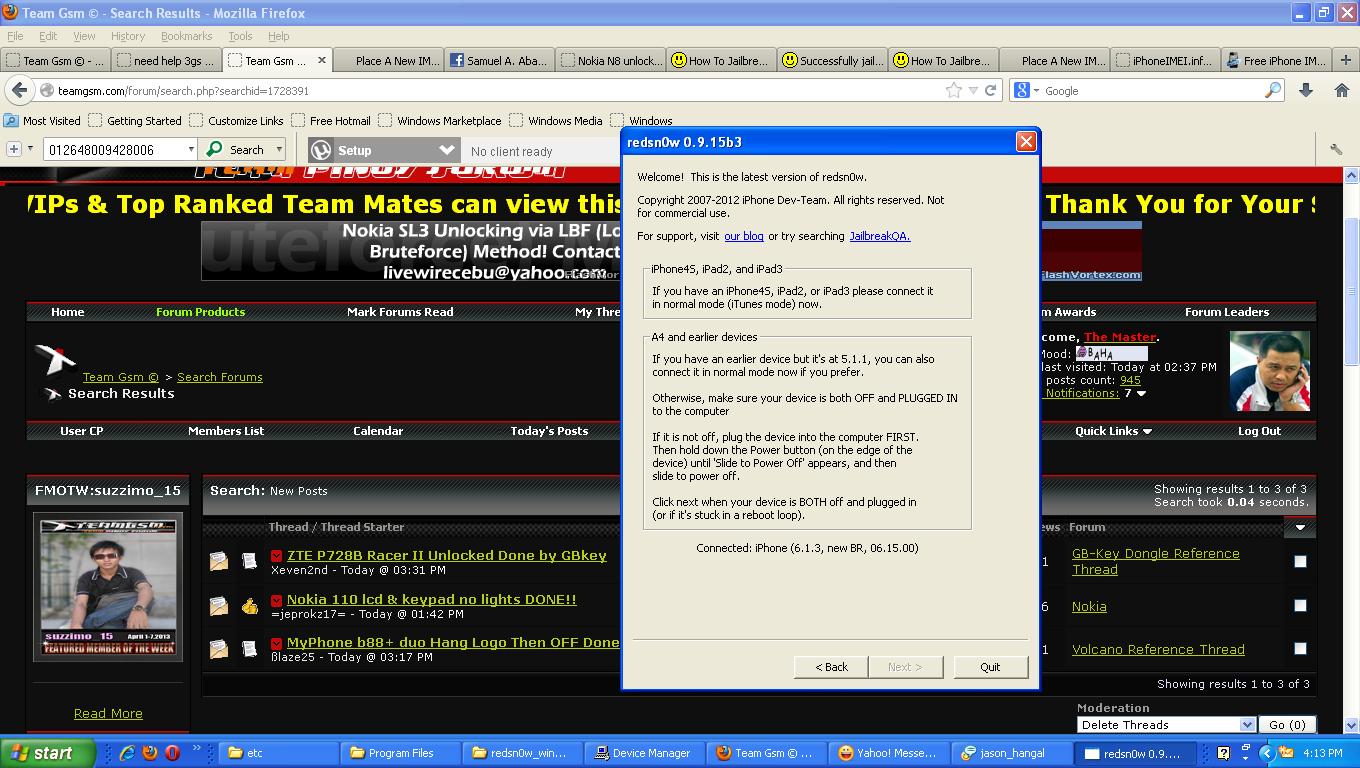Open Firefox Downloads arrow icon
1360x768 pixels.
tap(1306, 90)
